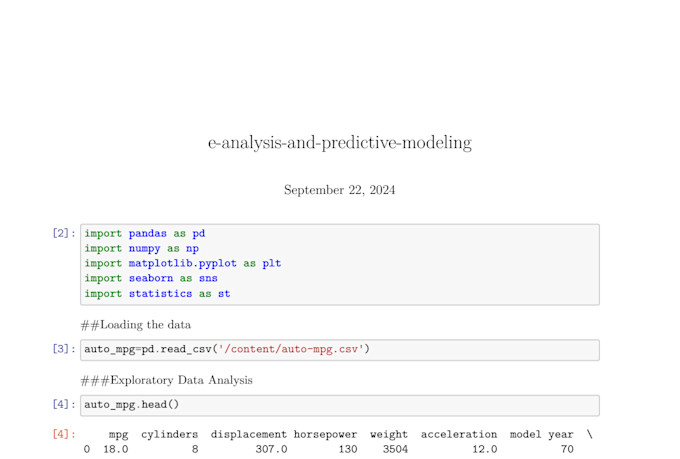Click the heading '###Exploratory Data Analysis'
Image resolution: width=680 pixels, height=459 pixels.
tap(167, 380)
